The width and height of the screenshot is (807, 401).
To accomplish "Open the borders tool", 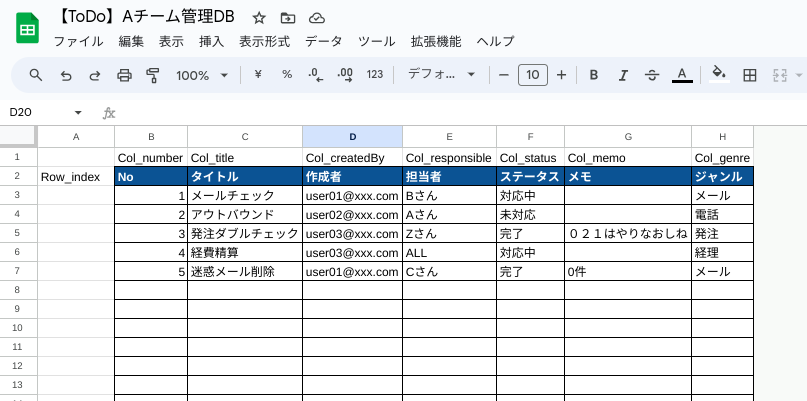I will [750, 75].
